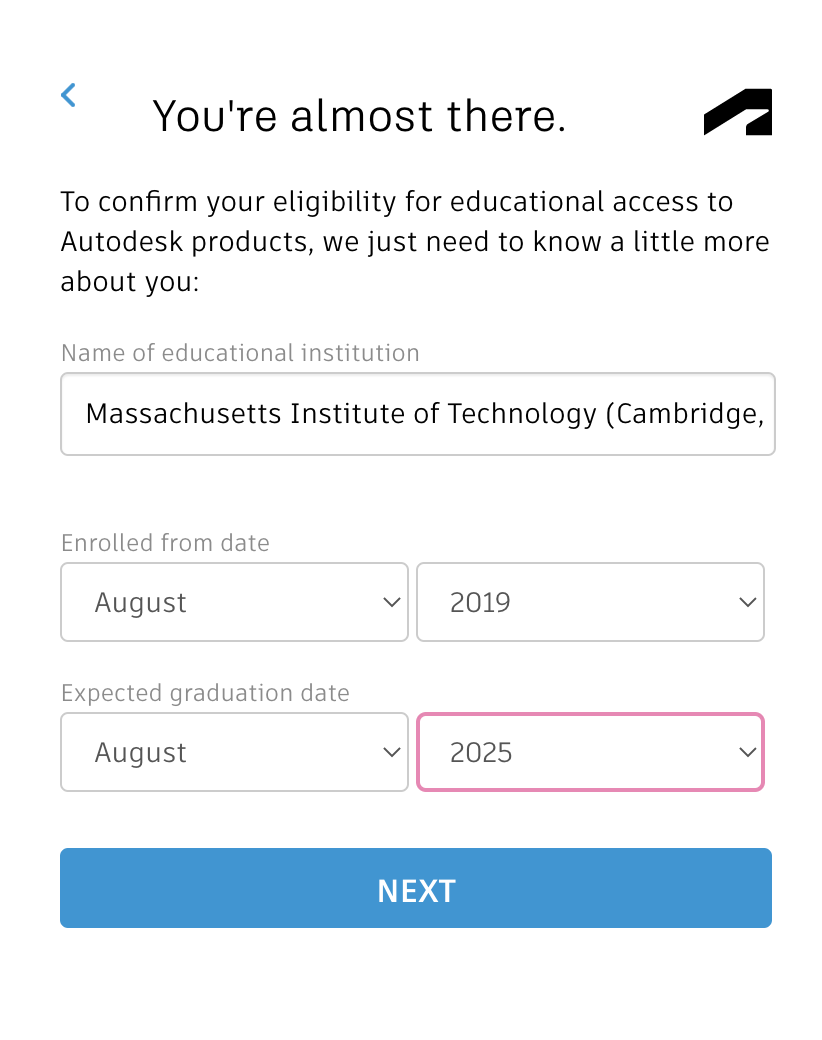
Task: Open the enrolled from month dropdown
Action: (234, 602)
